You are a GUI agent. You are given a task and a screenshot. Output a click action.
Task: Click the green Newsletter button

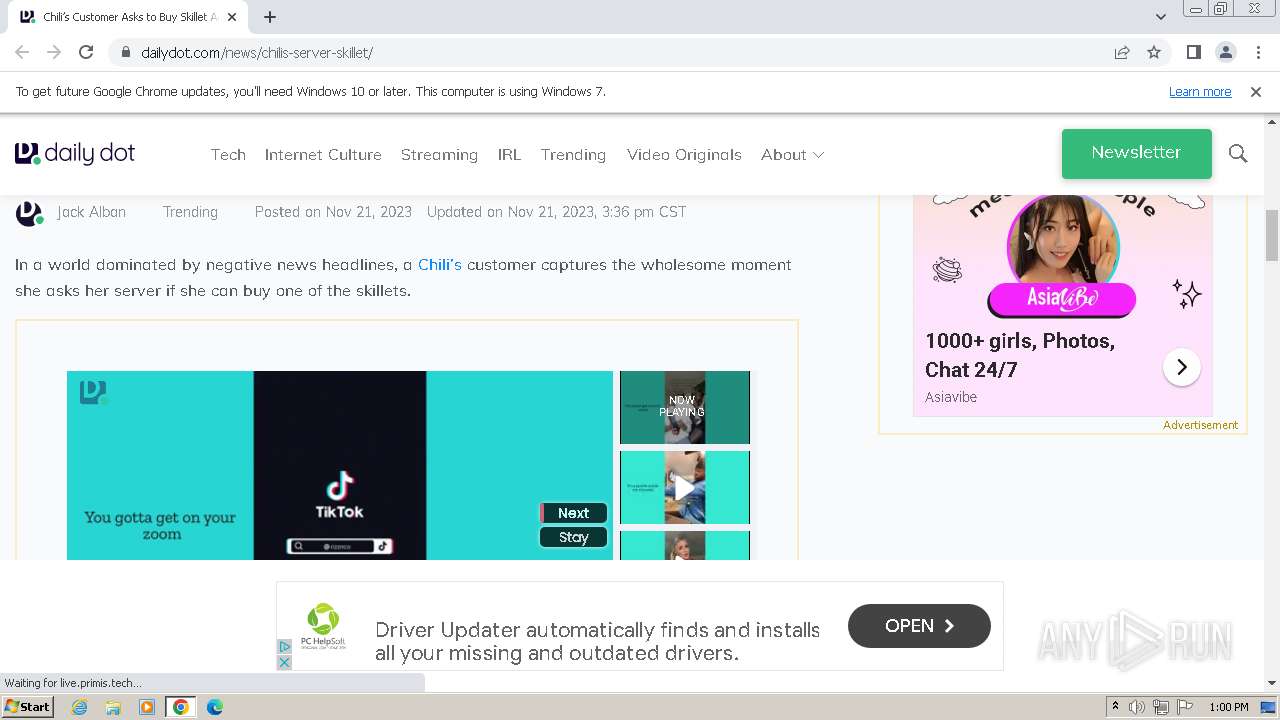point(1136,153)
